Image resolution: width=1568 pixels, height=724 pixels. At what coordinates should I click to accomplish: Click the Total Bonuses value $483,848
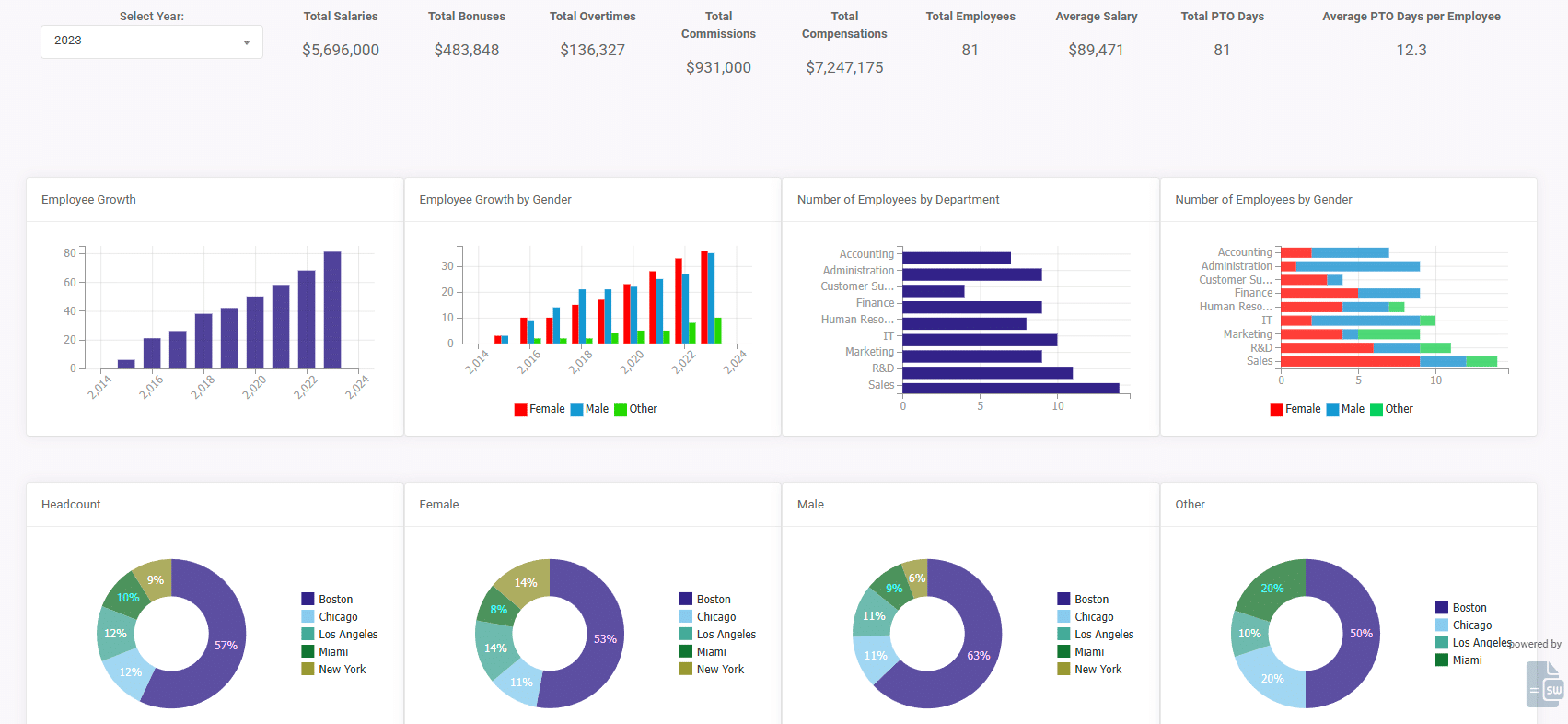(x=467, y=51)
